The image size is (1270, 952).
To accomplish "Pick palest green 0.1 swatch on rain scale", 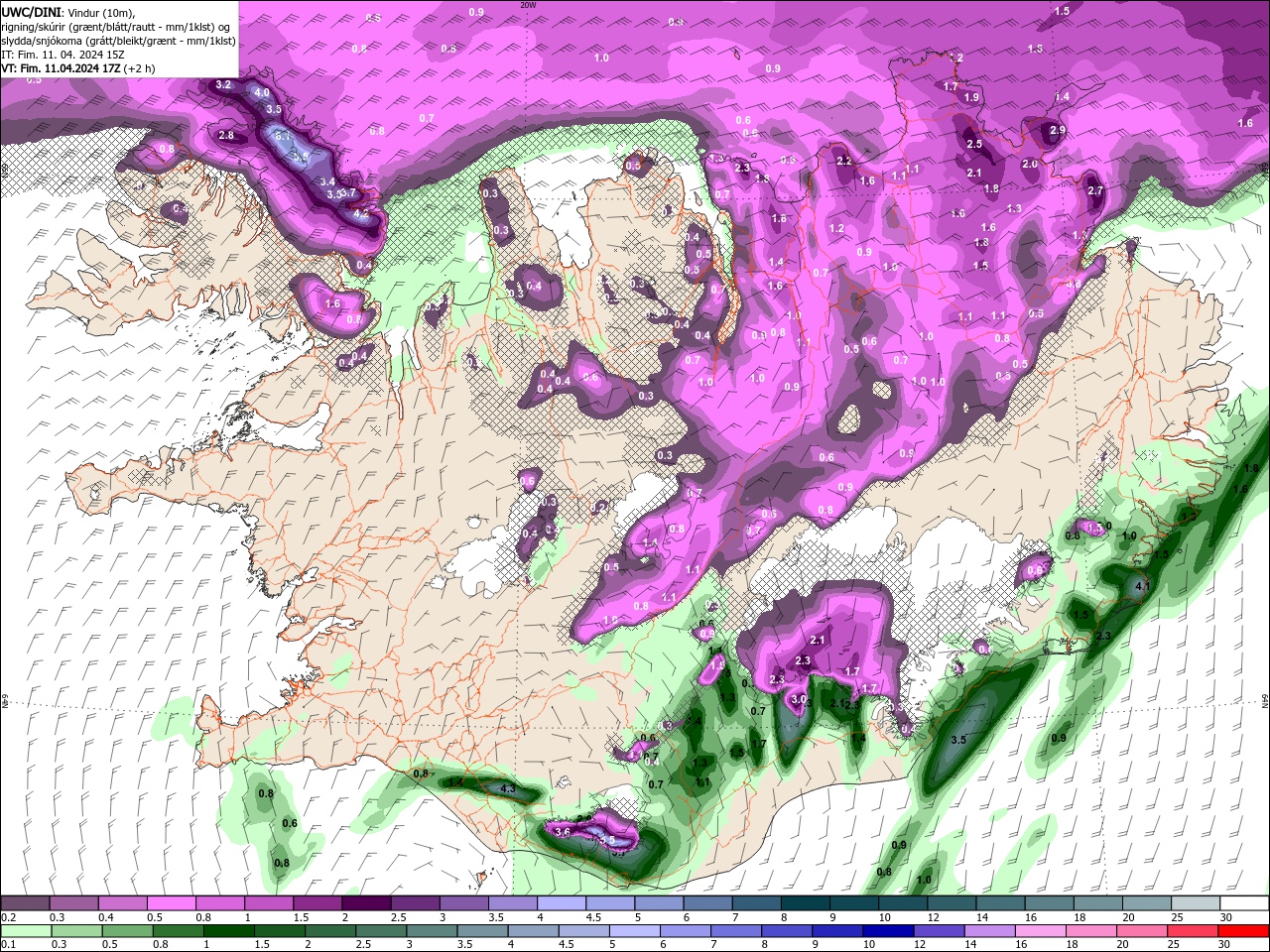I will (25, 931).
